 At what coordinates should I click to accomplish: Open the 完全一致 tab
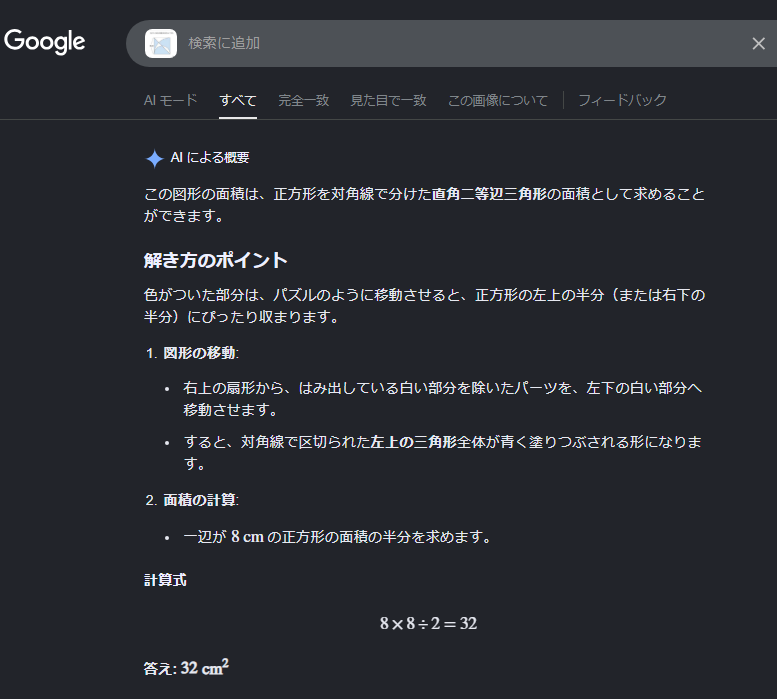(303, 100)
